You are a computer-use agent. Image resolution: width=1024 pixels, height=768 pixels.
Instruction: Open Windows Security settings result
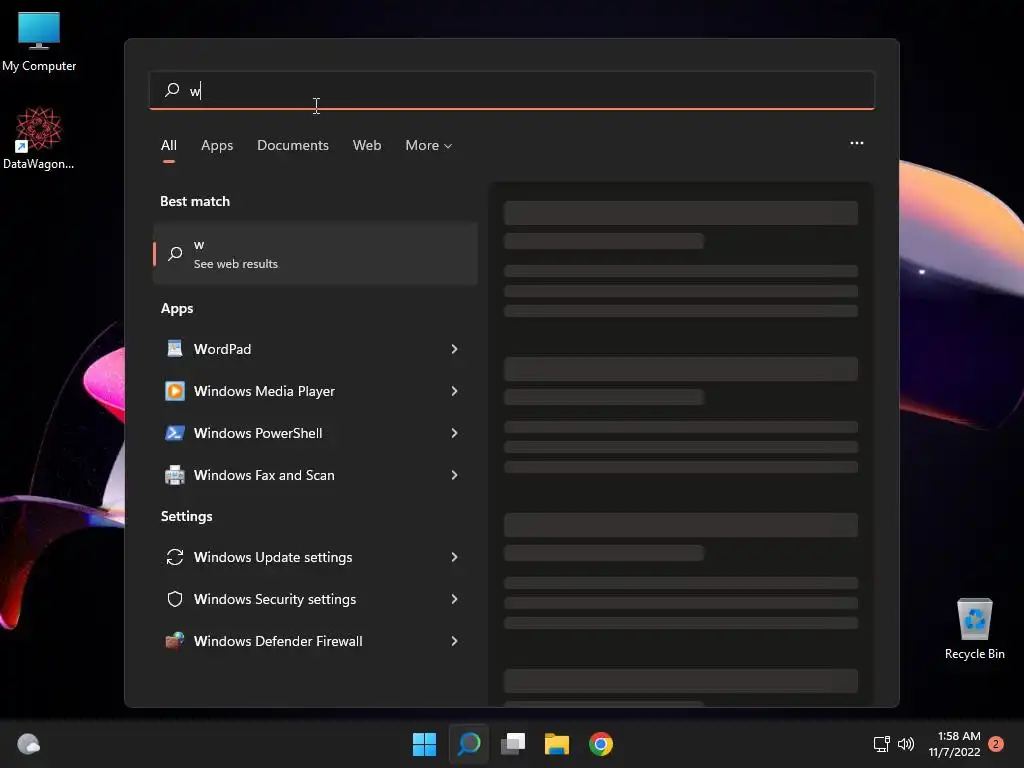click(313, 599)
